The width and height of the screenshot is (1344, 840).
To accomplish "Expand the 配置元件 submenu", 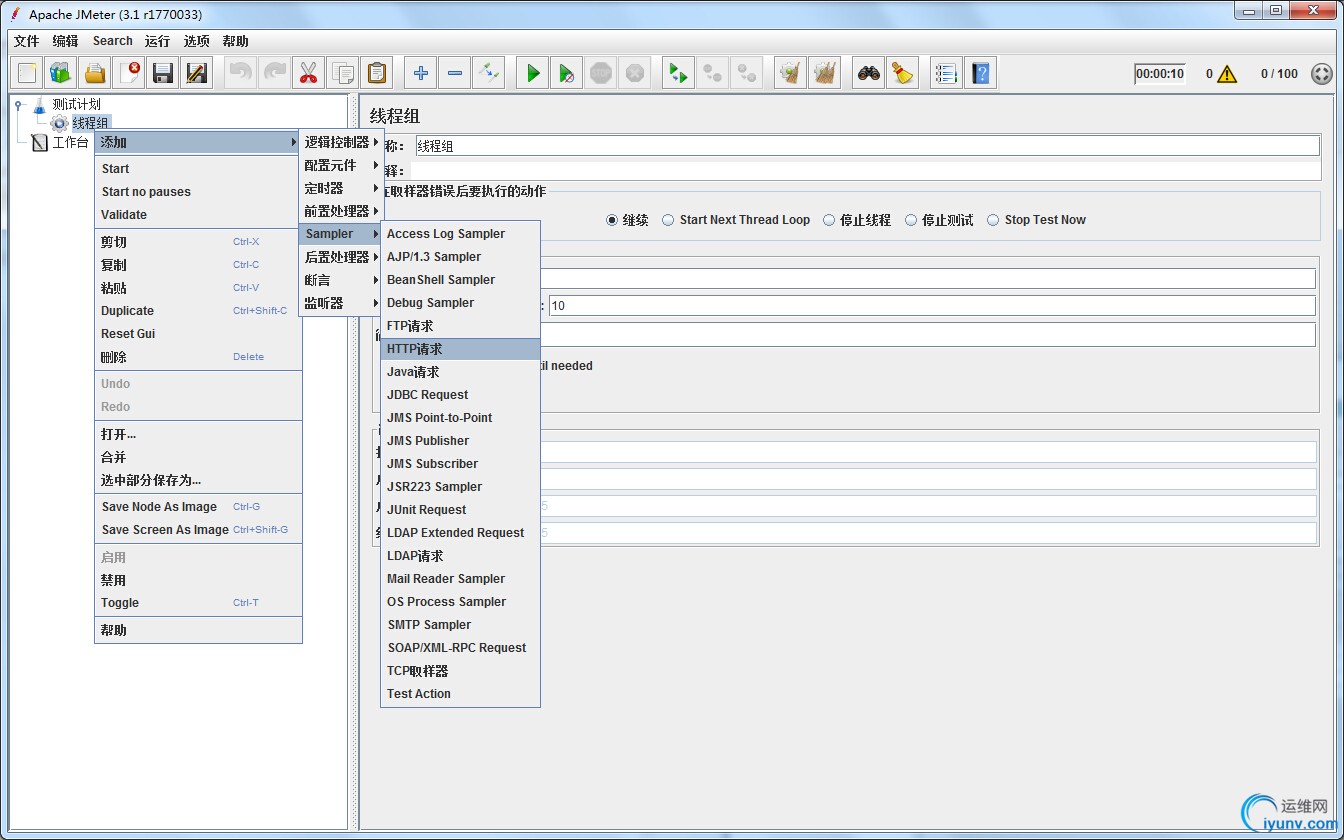I will (x=341, y=165).
